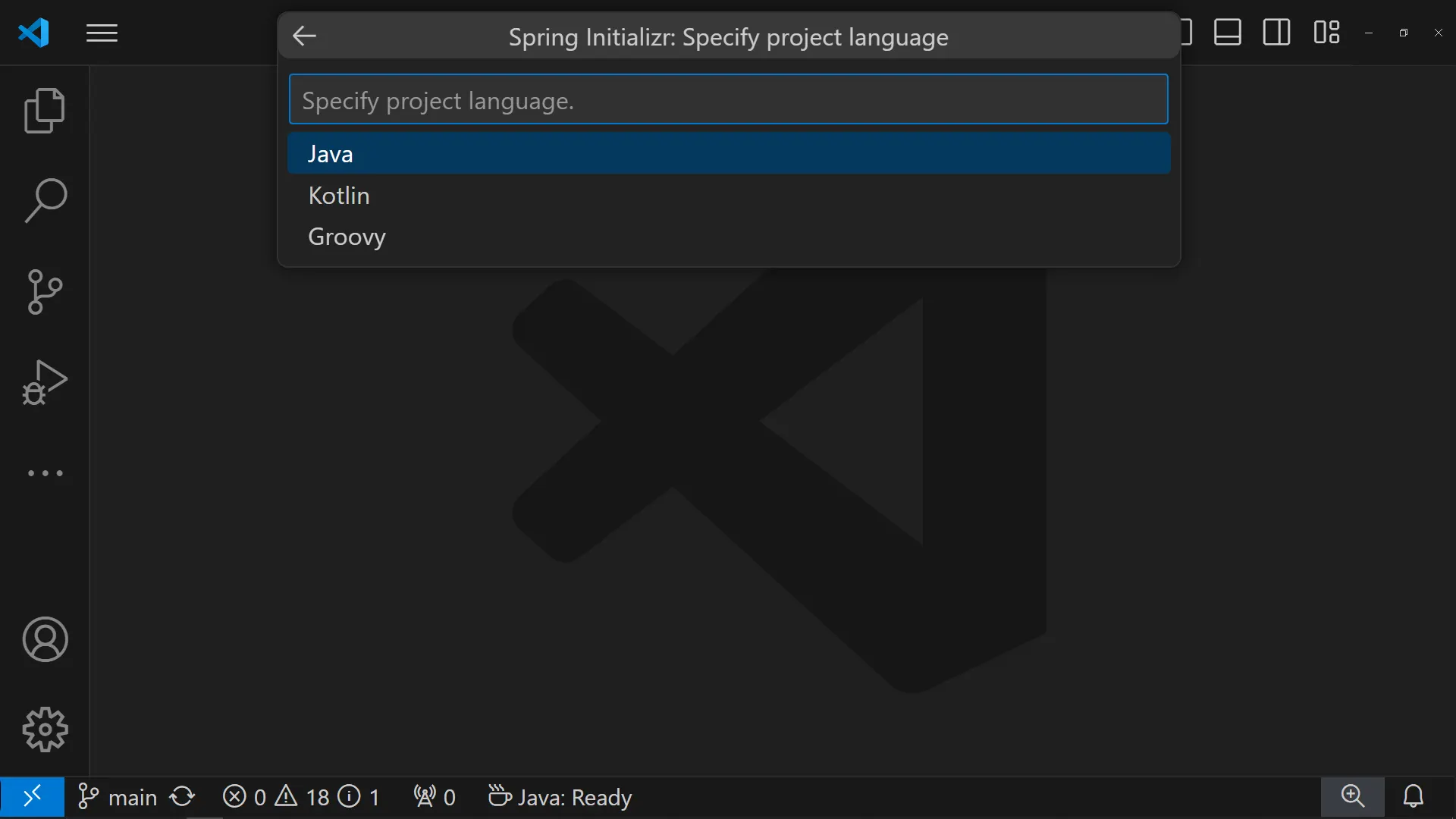Open the Search view in activity bar

coord(45,201)
